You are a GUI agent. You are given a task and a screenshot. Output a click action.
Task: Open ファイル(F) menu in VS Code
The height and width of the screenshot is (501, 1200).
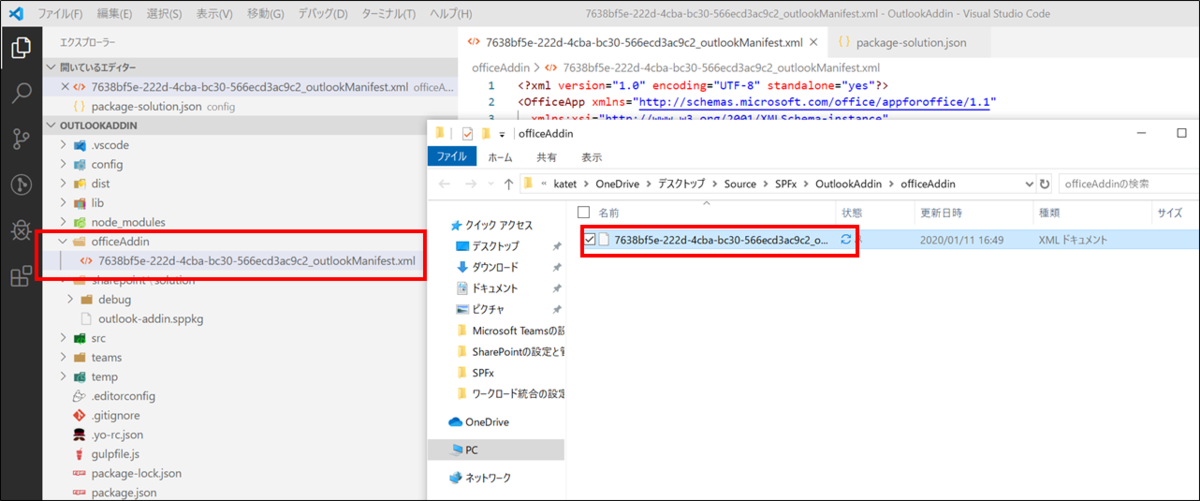point(60,15)
